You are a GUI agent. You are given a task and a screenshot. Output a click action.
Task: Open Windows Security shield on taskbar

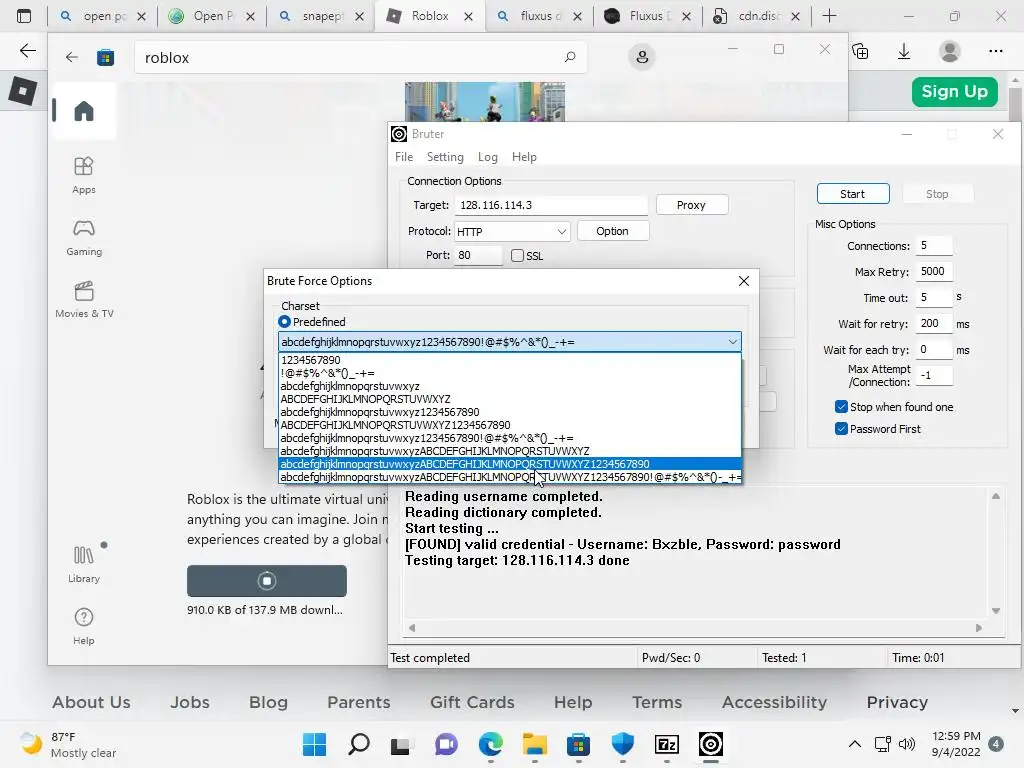(x=622, y=744)
